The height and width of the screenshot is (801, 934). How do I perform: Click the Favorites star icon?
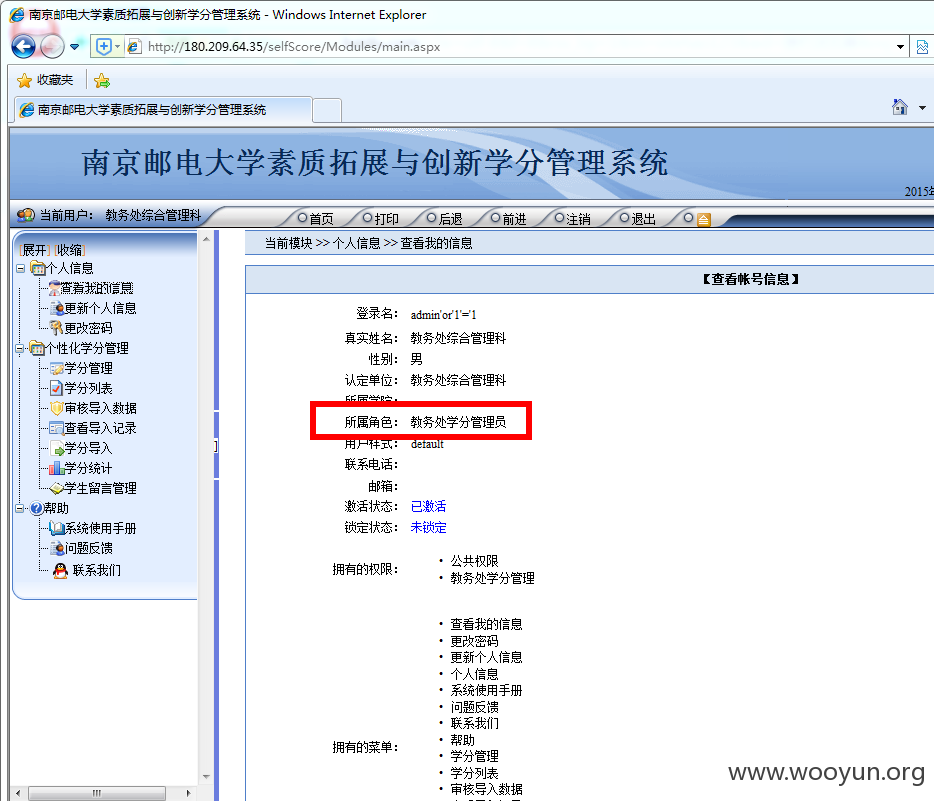point(24,80)
